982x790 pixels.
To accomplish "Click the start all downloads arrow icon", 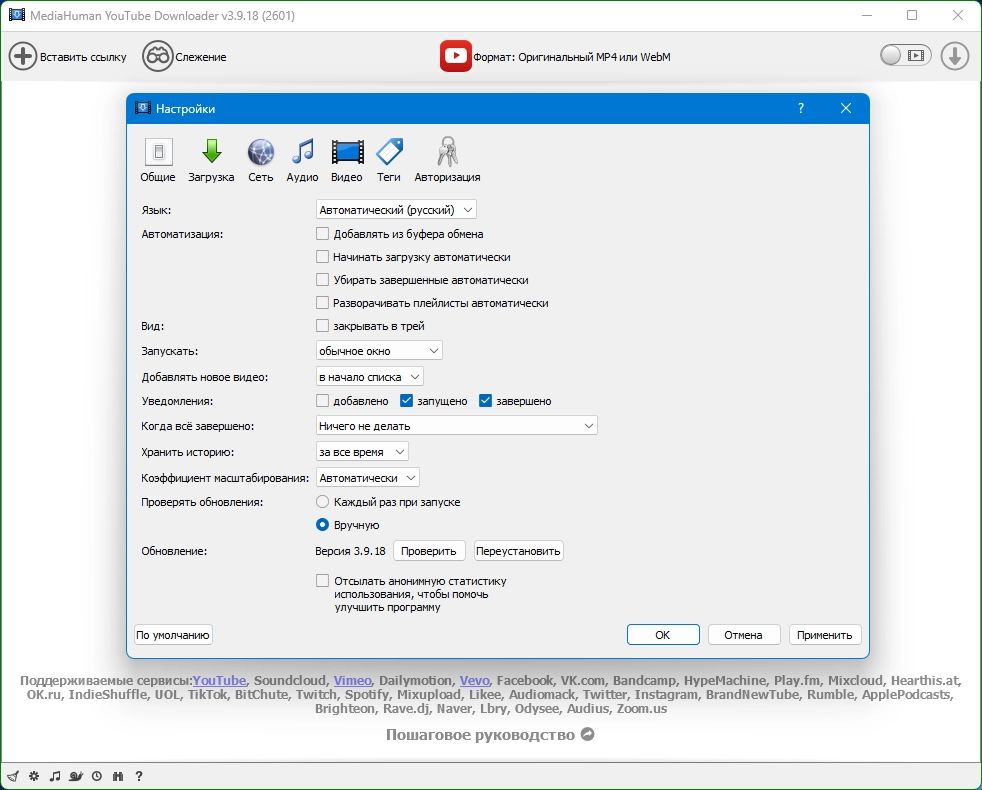I will [x=954, y=56].
